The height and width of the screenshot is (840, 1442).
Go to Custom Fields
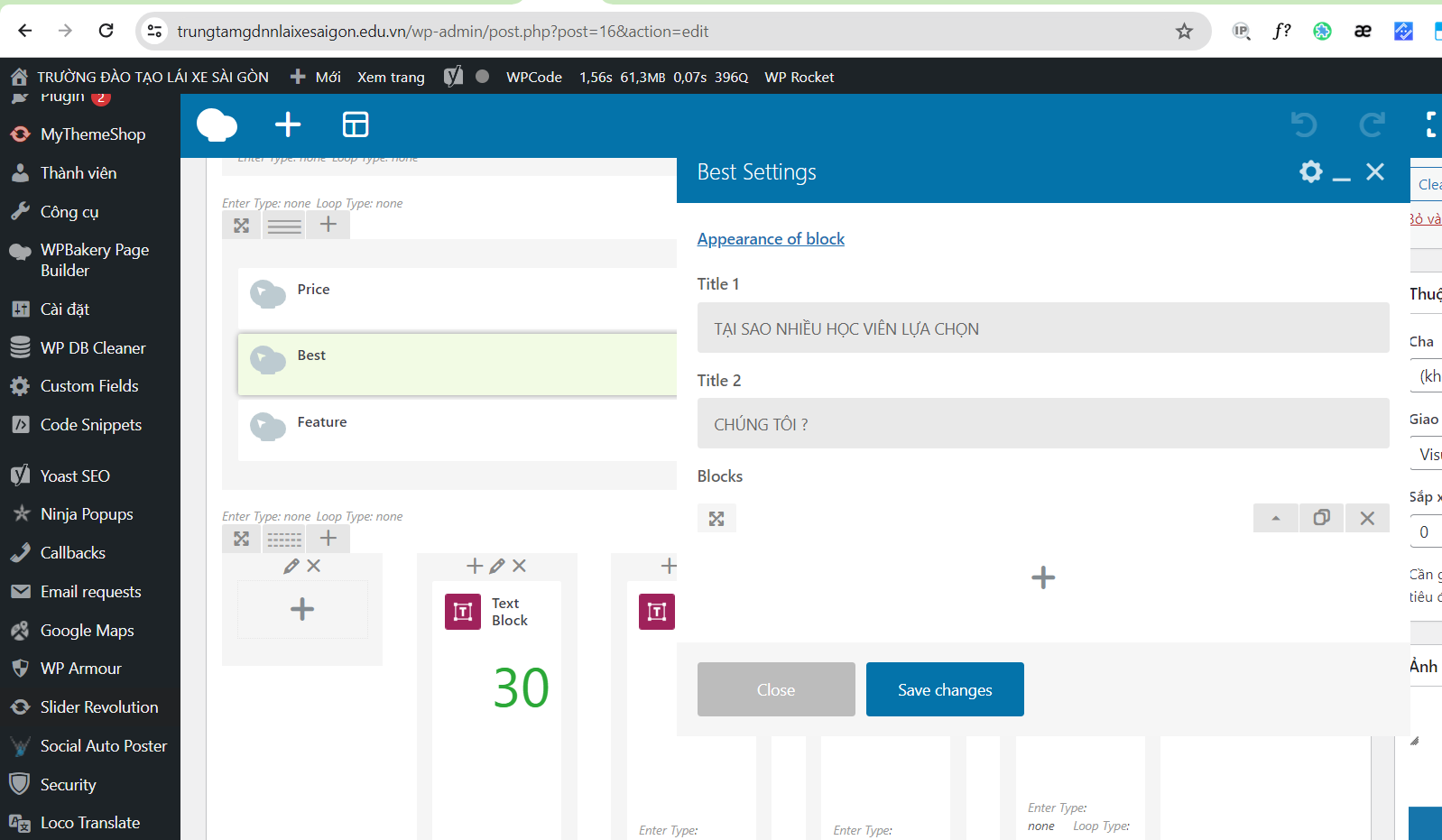[x=90, y=386]
